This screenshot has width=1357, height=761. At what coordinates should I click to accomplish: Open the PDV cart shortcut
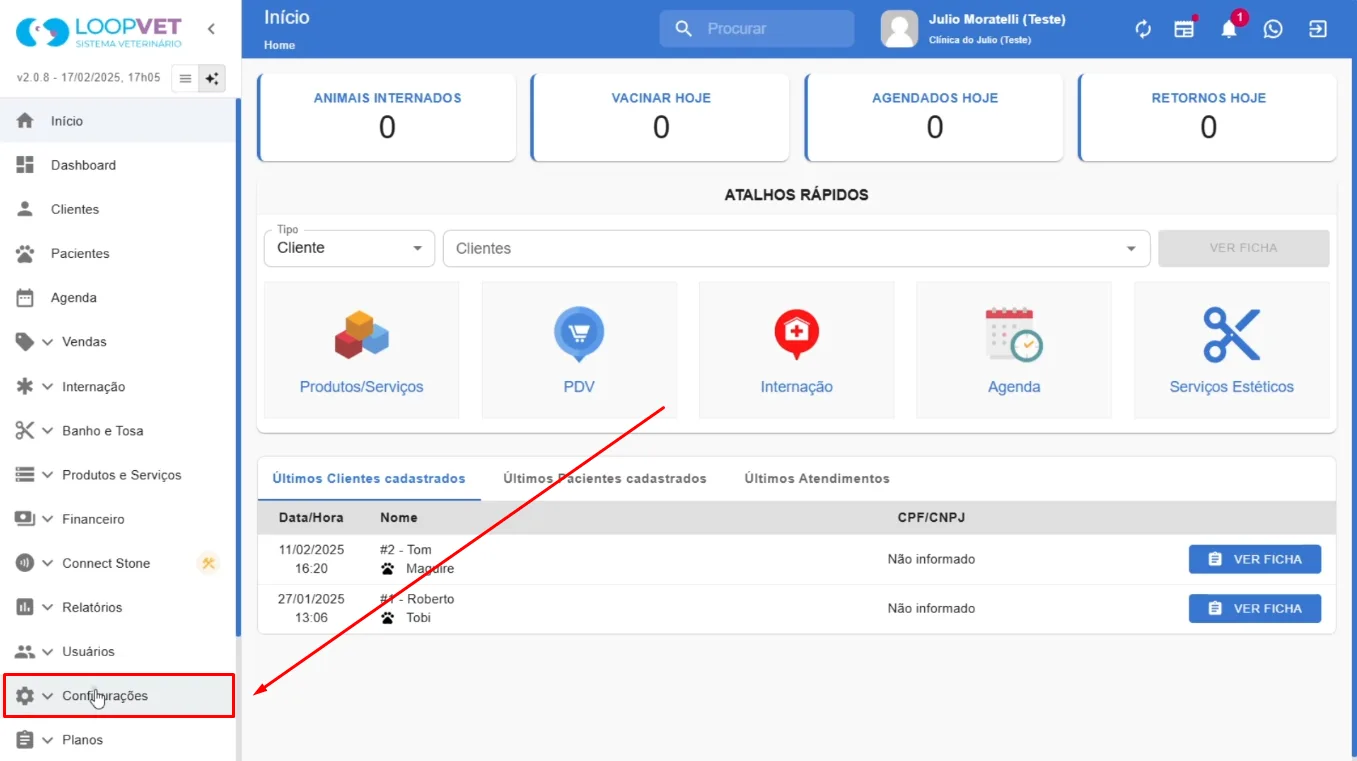tap(579, 350)
